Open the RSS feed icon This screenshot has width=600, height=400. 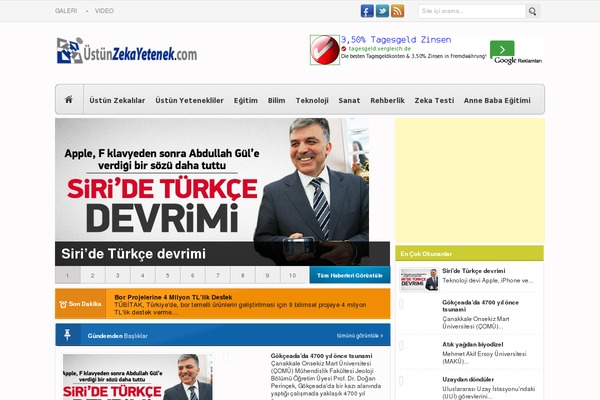[398, 11]
